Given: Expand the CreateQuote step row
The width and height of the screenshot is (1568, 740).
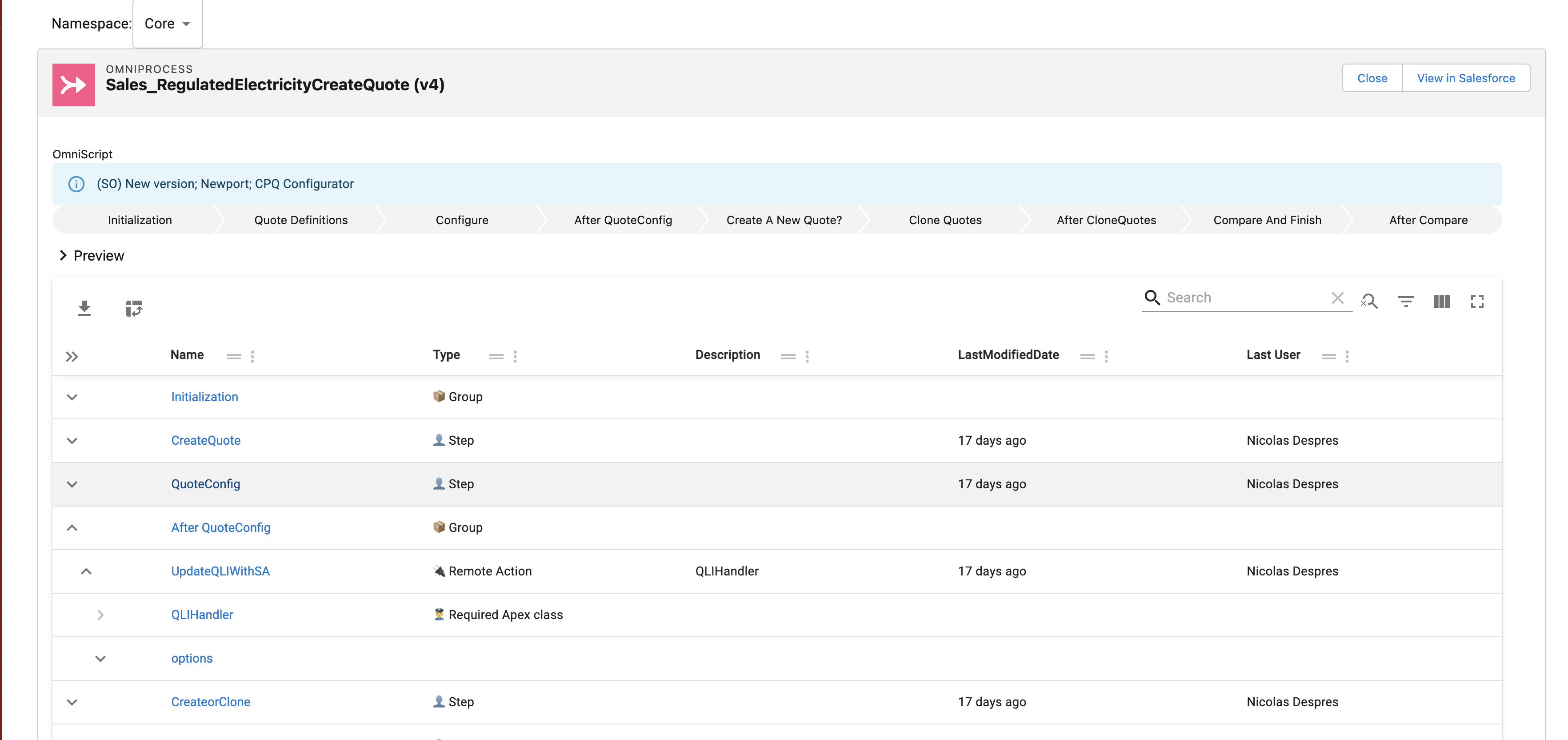Looking at the screenshot, I should click(72, 441).
